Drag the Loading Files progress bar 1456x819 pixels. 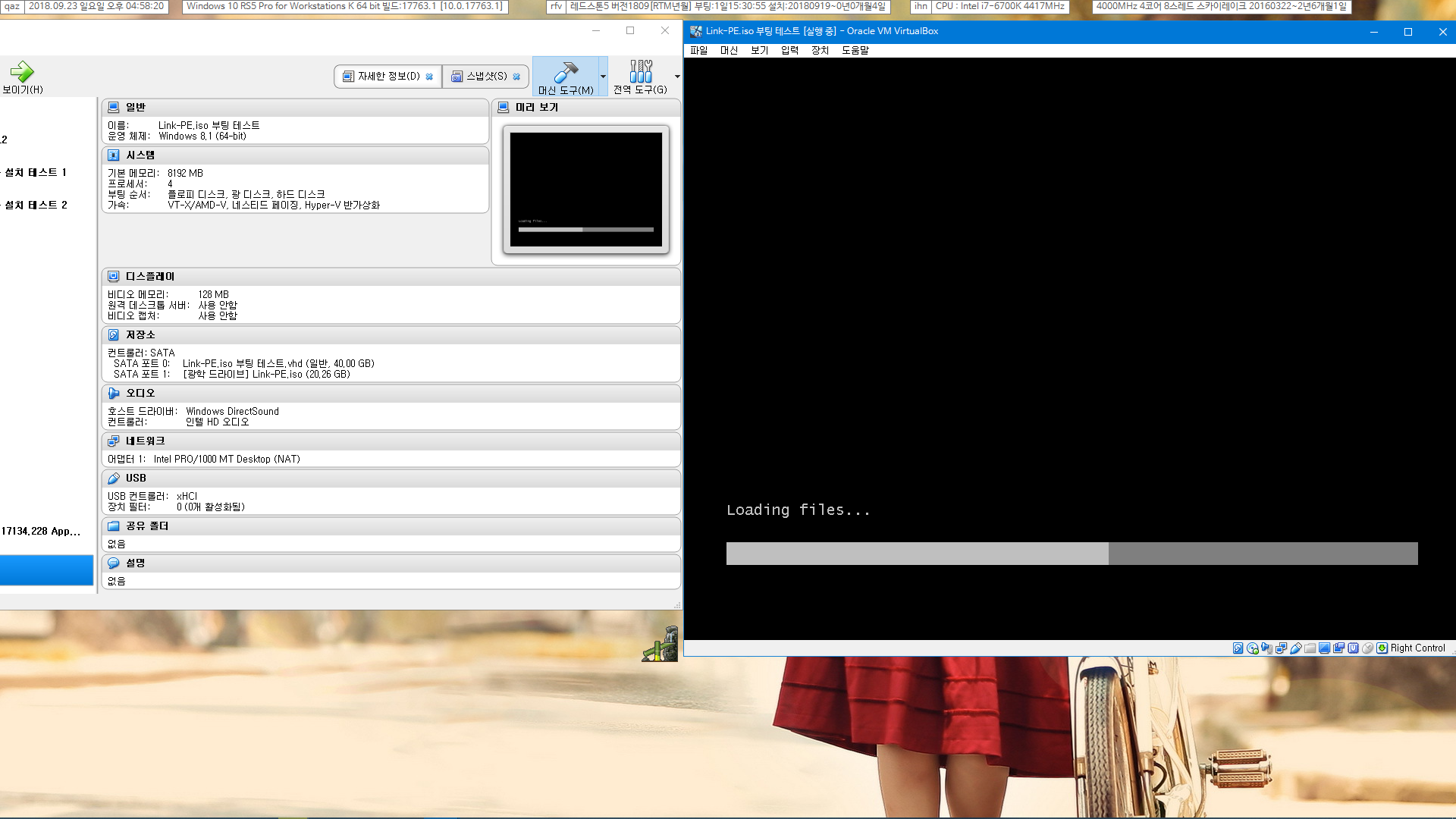1072,552
